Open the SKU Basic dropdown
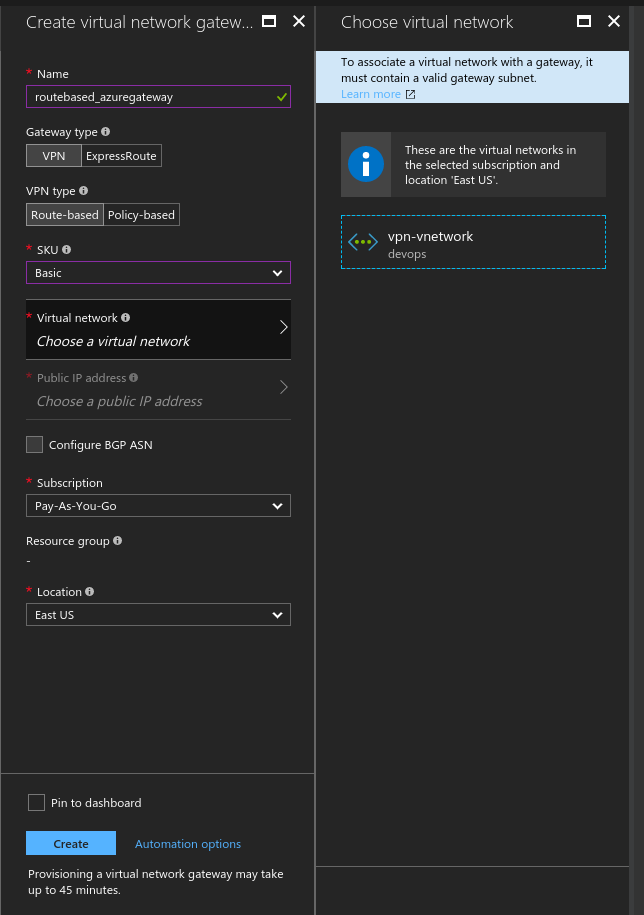 tap(158, 273)
